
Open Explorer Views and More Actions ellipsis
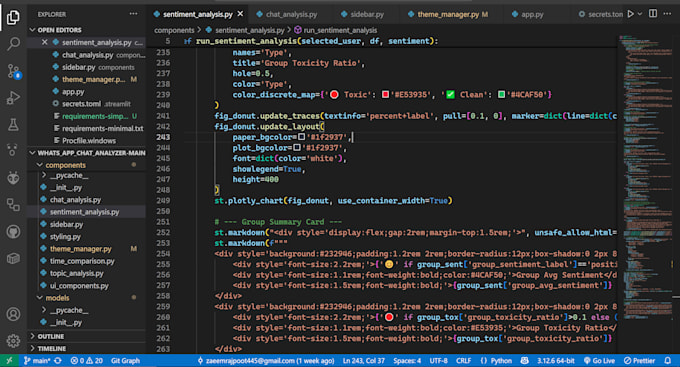pyautogui.click(x=134, y=14)
